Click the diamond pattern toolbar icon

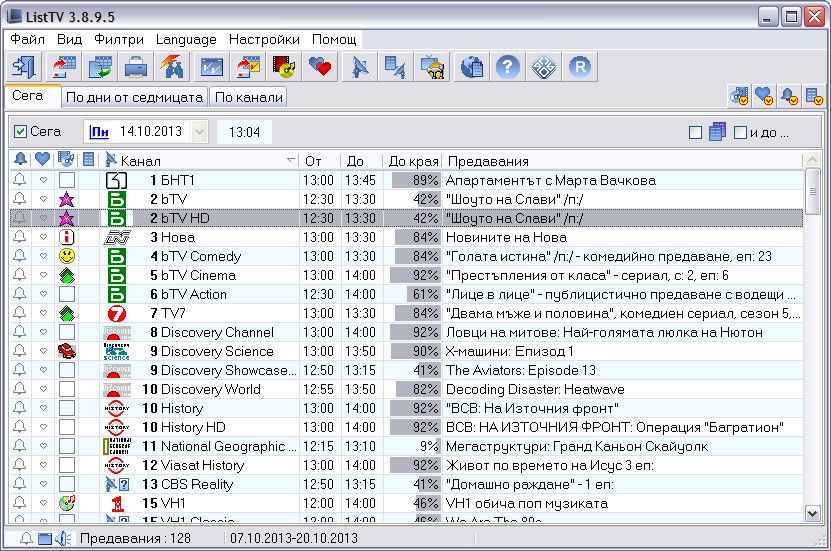(x=544, y=67)
